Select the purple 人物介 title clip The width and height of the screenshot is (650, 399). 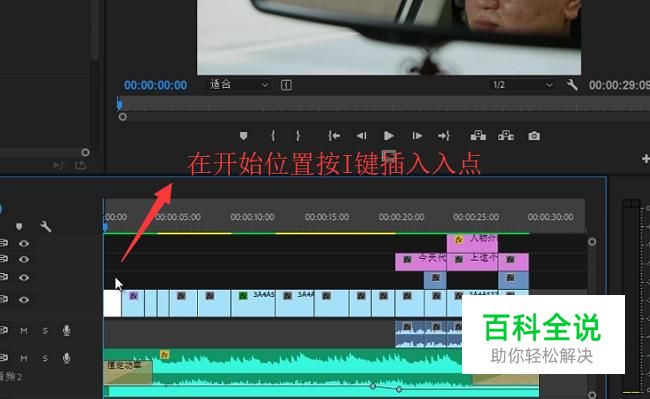pos(472,243)
